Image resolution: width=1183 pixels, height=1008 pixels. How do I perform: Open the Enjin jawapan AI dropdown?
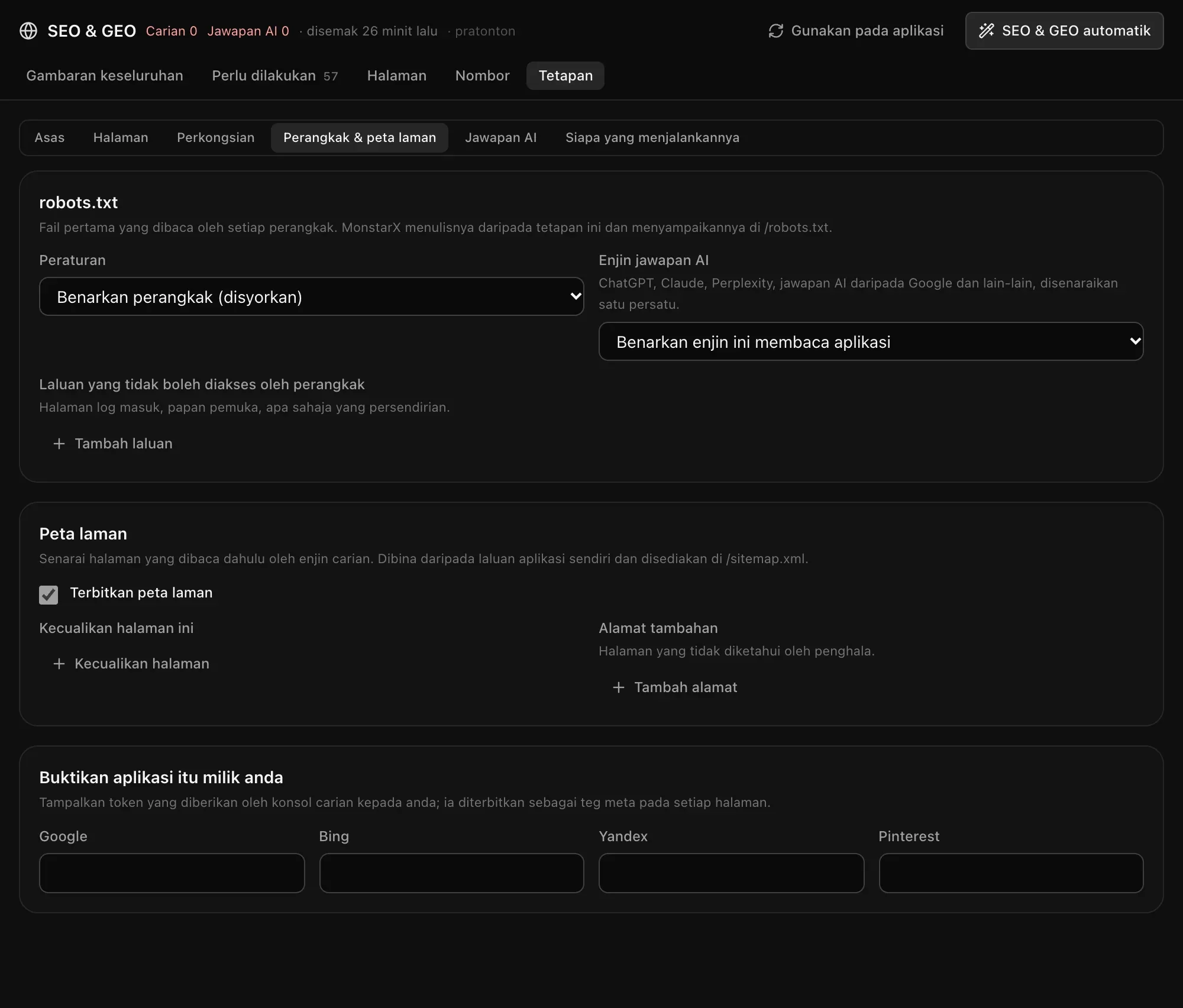point(871,341)
